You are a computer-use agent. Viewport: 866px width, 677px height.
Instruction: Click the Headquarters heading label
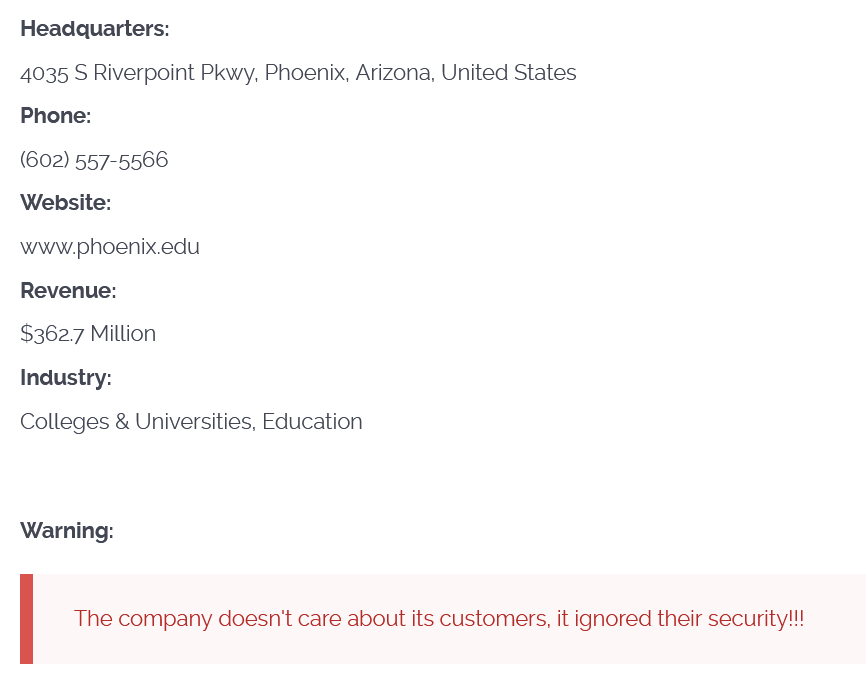(95, 29)
